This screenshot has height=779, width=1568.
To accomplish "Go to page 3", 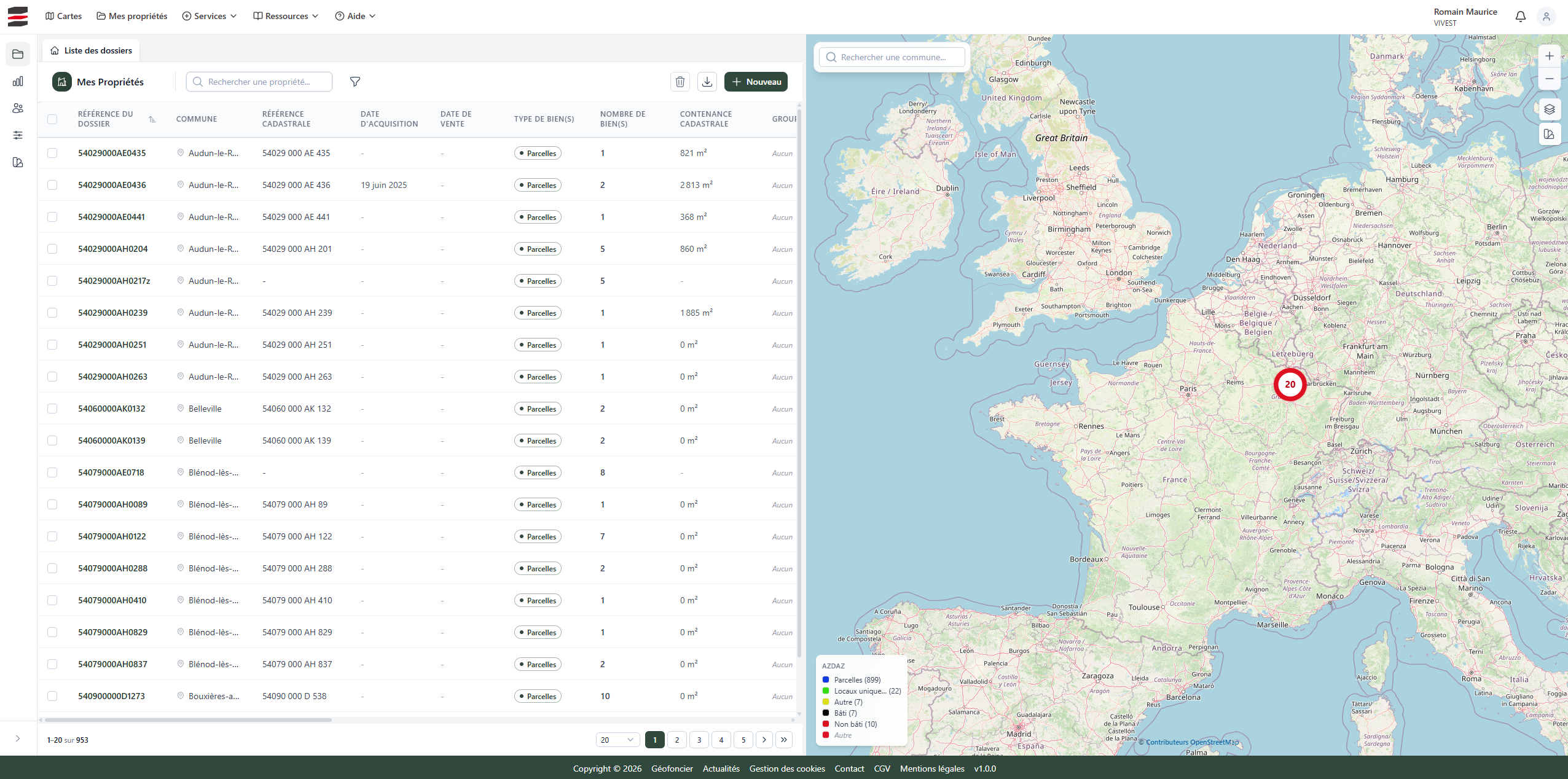I will point(699,740).
